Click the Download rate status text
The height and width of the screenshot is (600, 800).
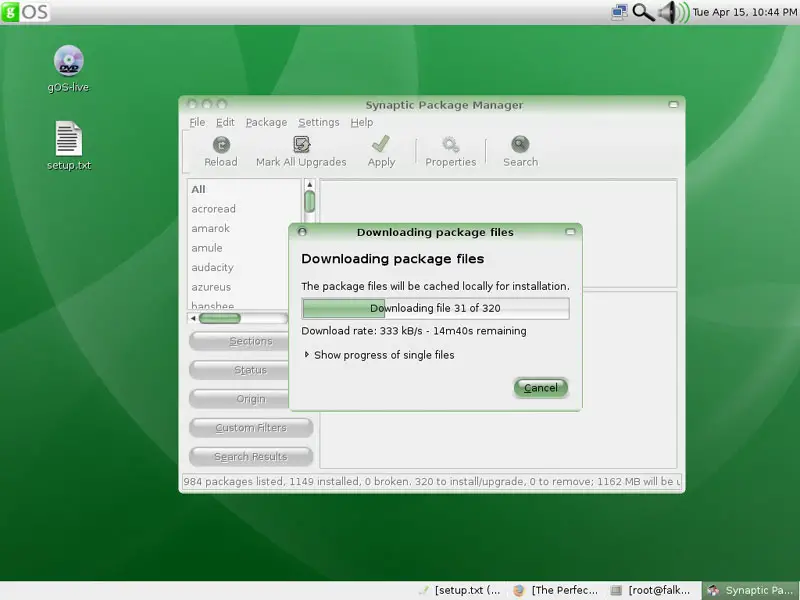414,331
